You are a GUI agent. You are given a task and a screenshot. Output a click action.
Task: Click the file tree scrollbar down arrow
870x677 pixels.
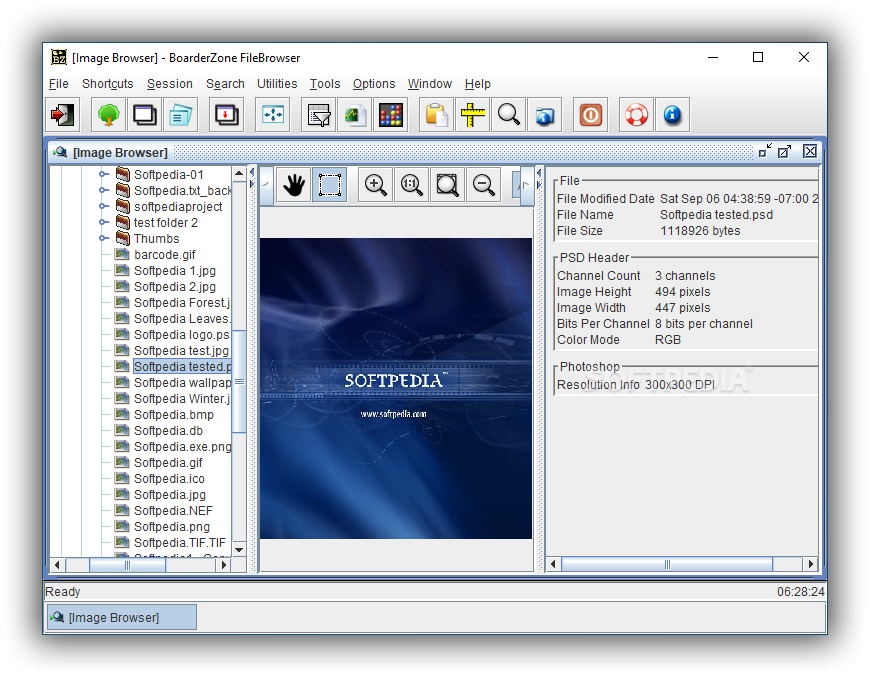[239, 550]
